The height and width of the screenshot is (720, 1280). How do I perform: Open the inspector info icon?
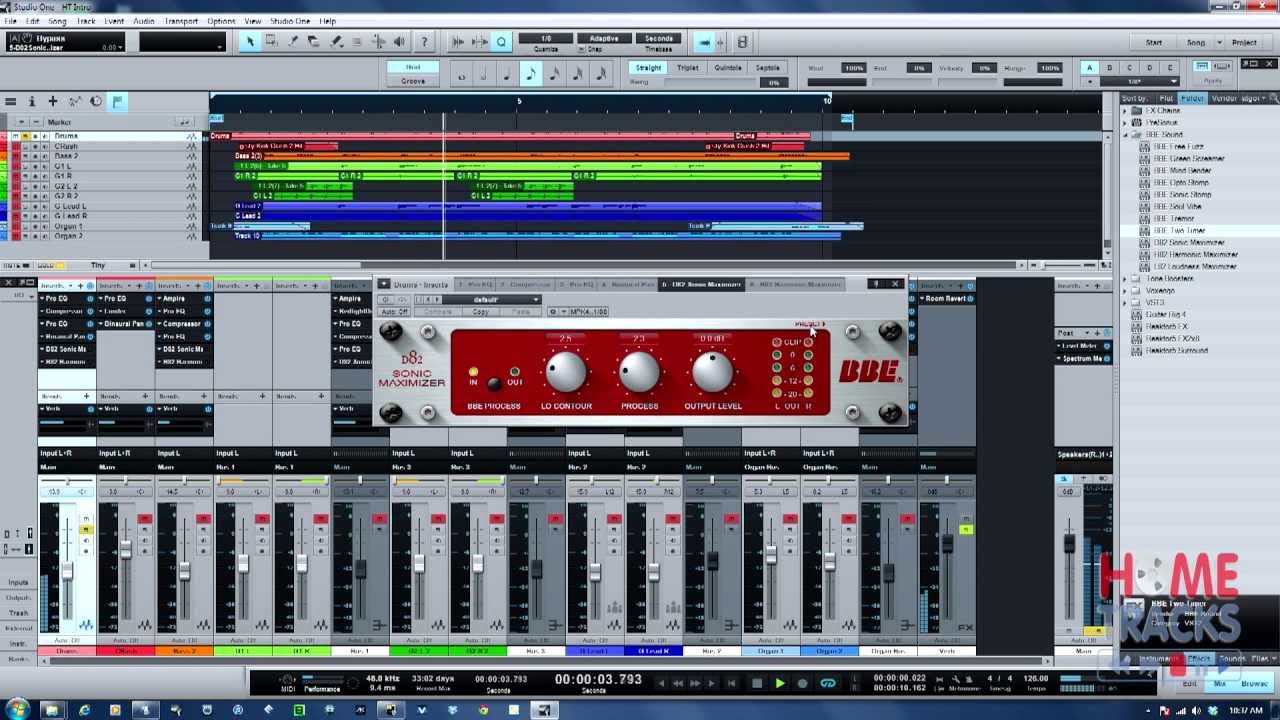click(32, 101)
